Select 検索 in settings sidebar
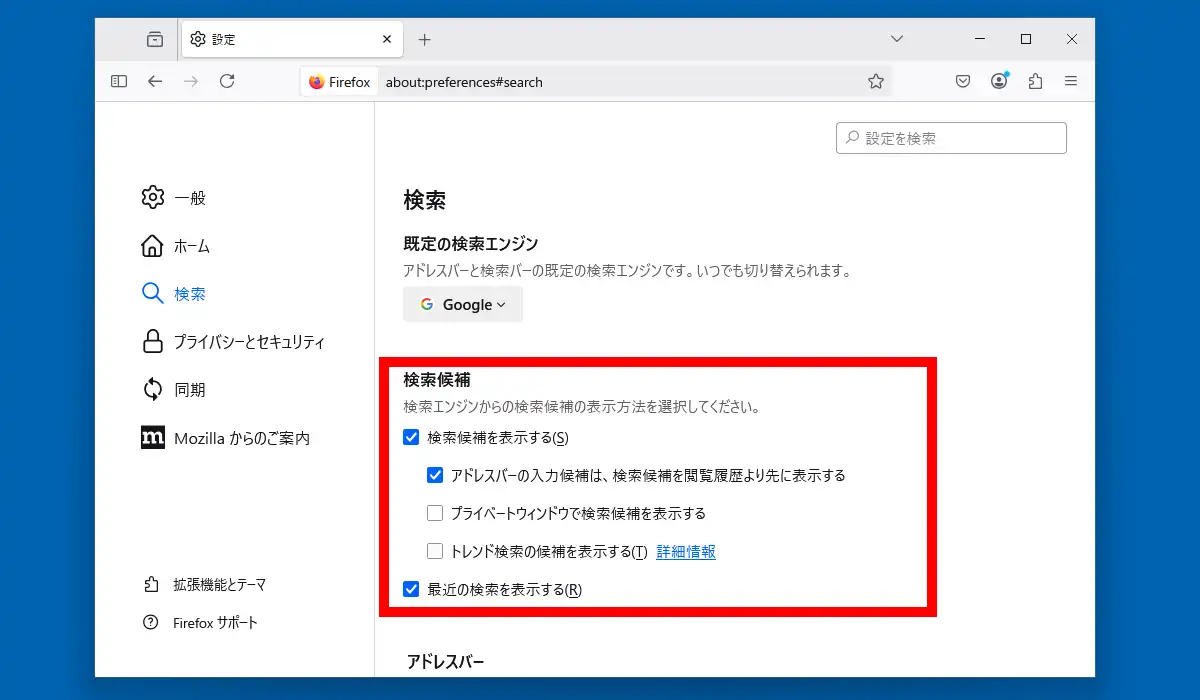The height and width of the screenshot is (700, 1200). [x=190, y=294]
